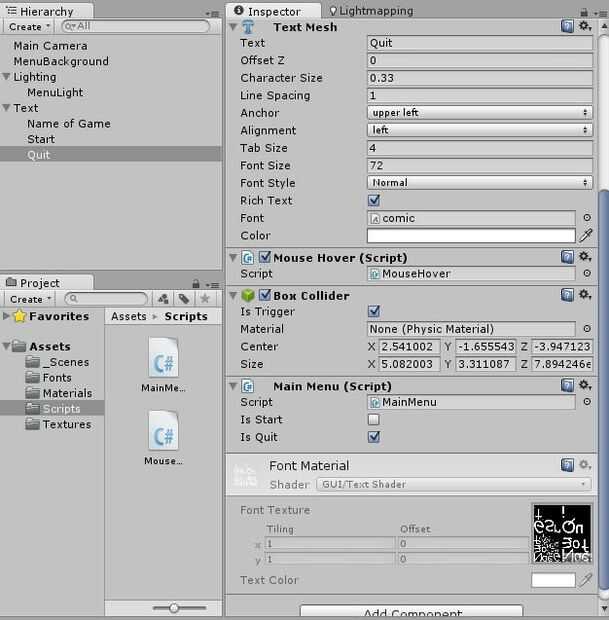Image resolution: width=609 pixels, height=620 pixels.
Task: Open the Font Style dropdown
Action: tap(480, 183)
